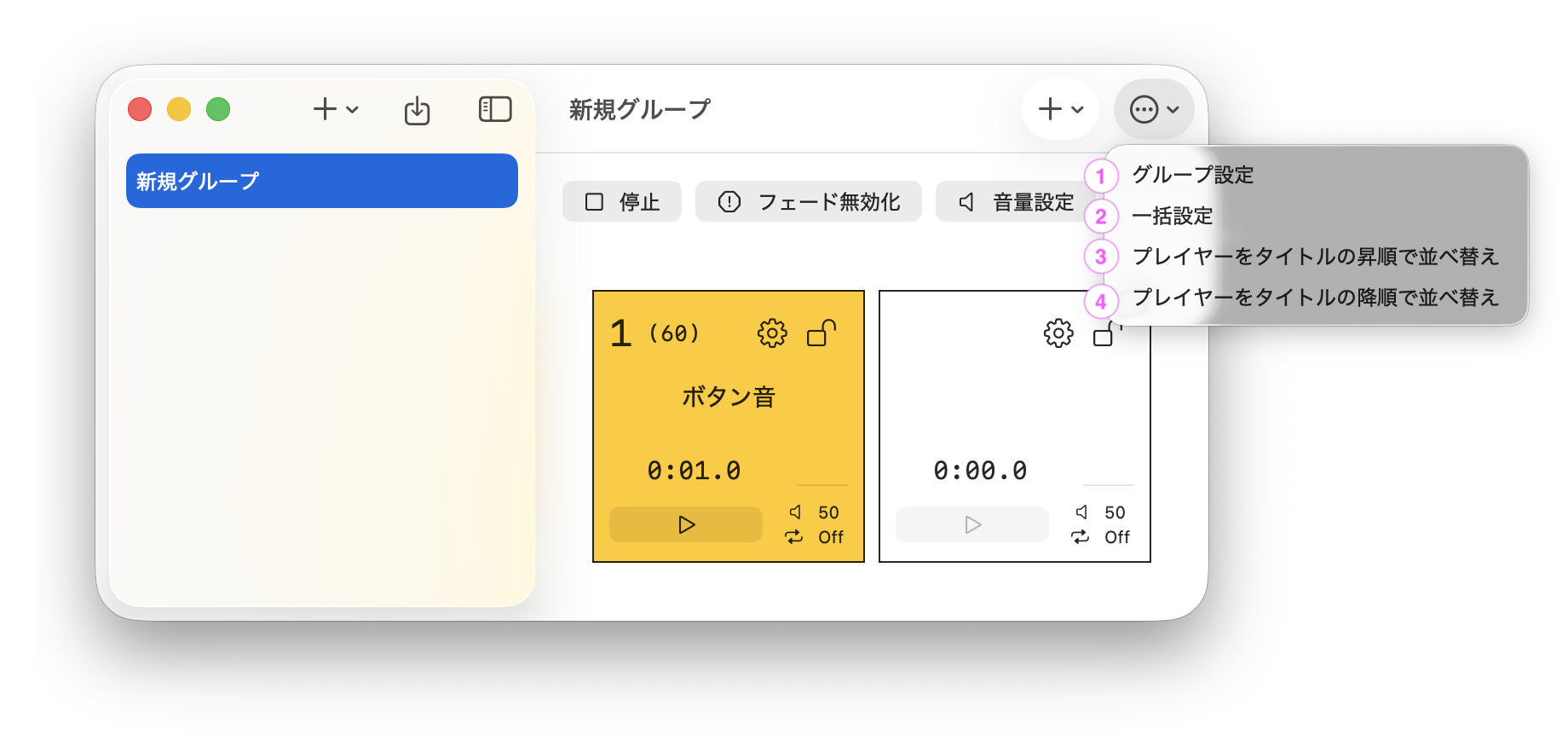Viewport: 1568px width, 747px height.
Task: Play button on the empty player
Action: [972, 524]
